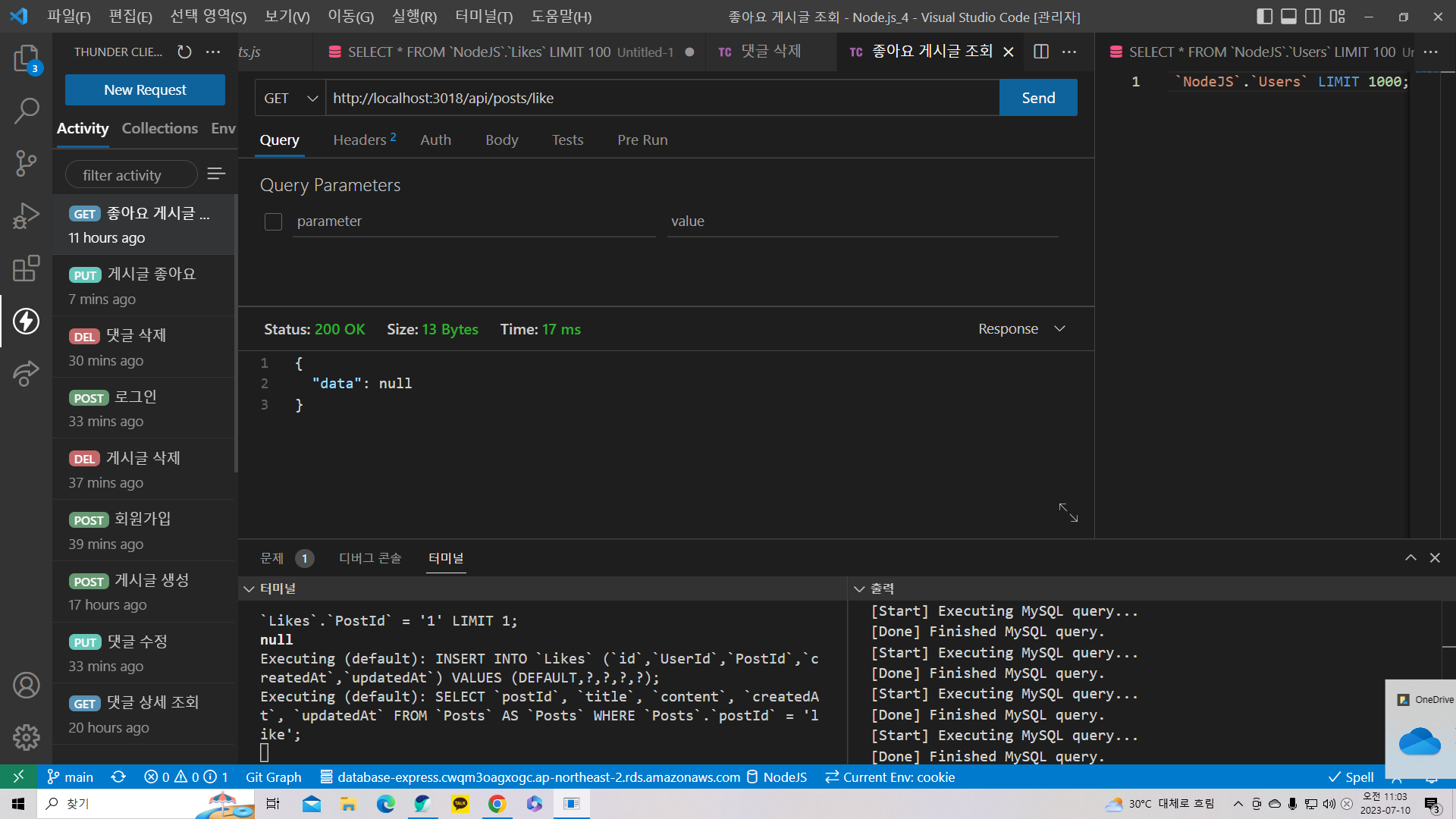This screenshot has width=1456, height=819.
Task: Click the Search icon in activity bar
Action: coord(26,111)
